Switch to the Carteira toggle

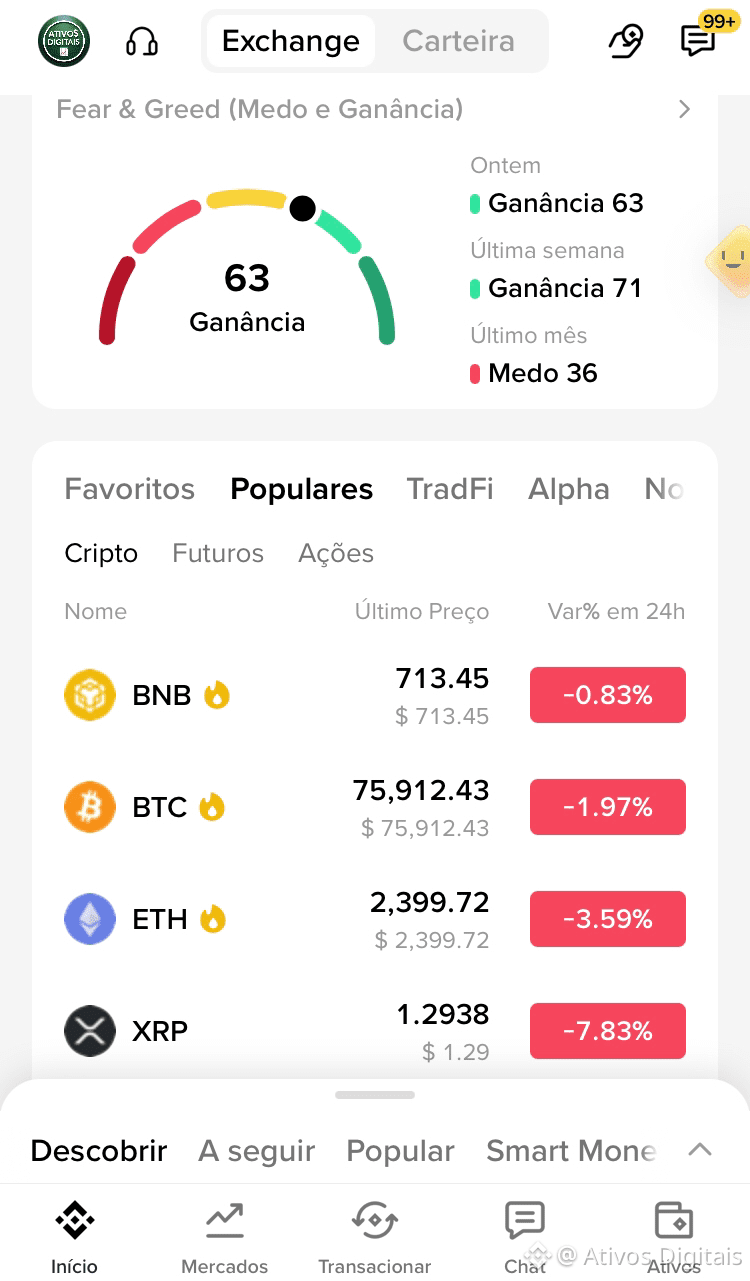pos(459,41)
